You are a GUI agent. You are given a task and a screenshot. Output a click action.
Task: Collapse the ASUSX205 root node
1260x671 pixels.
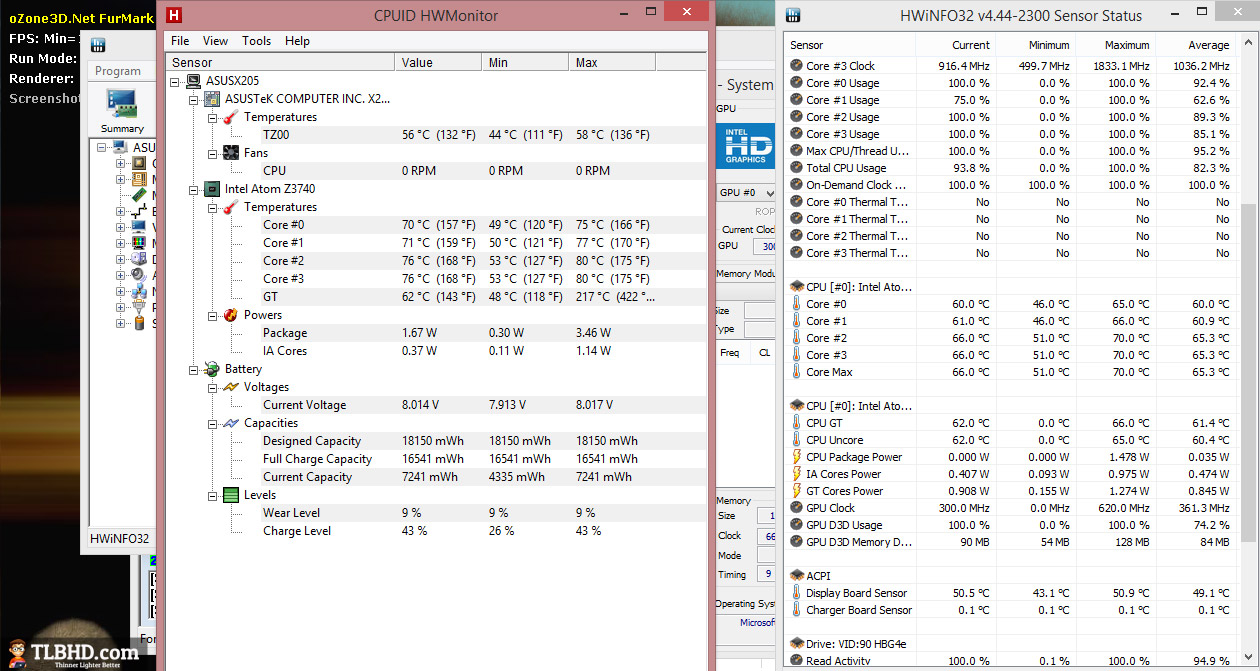(175, 81)
